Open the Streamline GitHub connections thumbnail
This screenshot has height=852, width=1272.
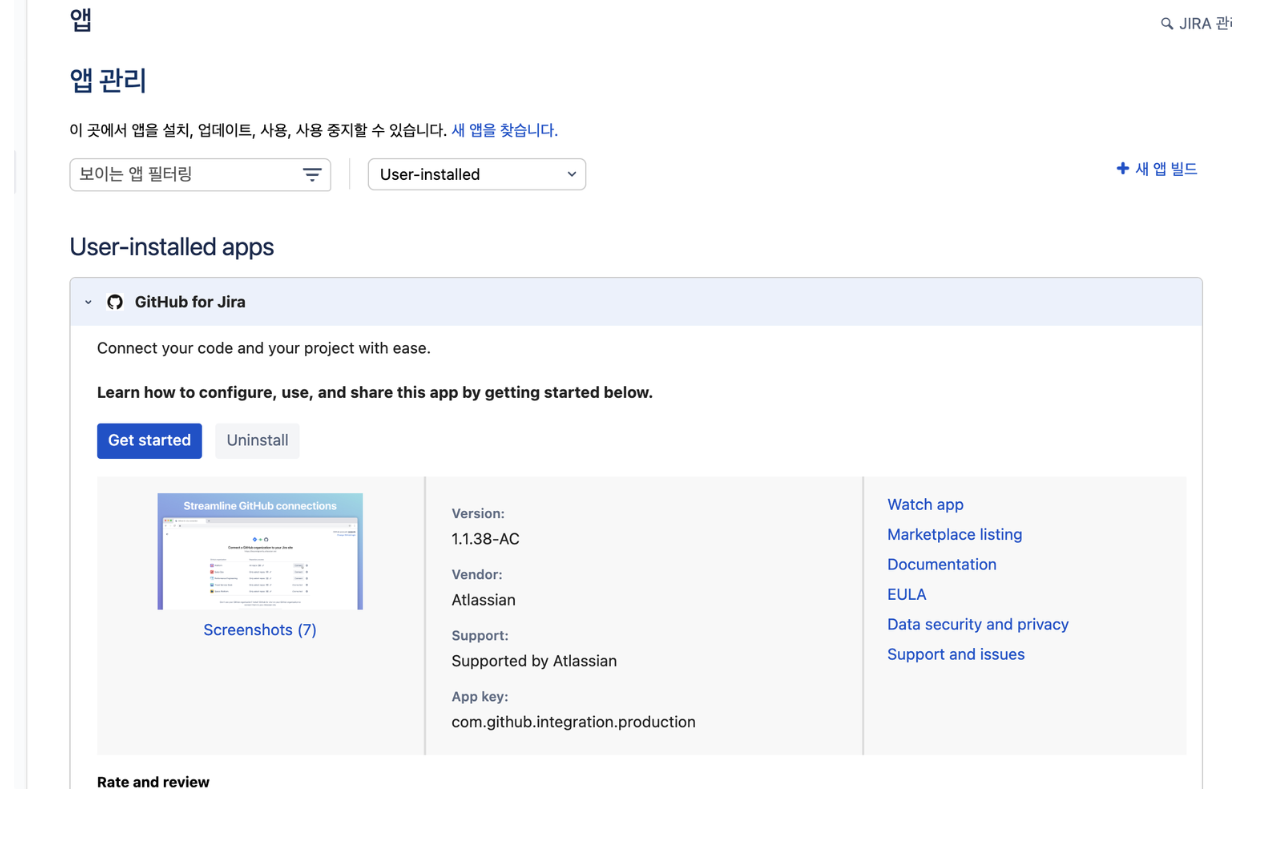260,551
